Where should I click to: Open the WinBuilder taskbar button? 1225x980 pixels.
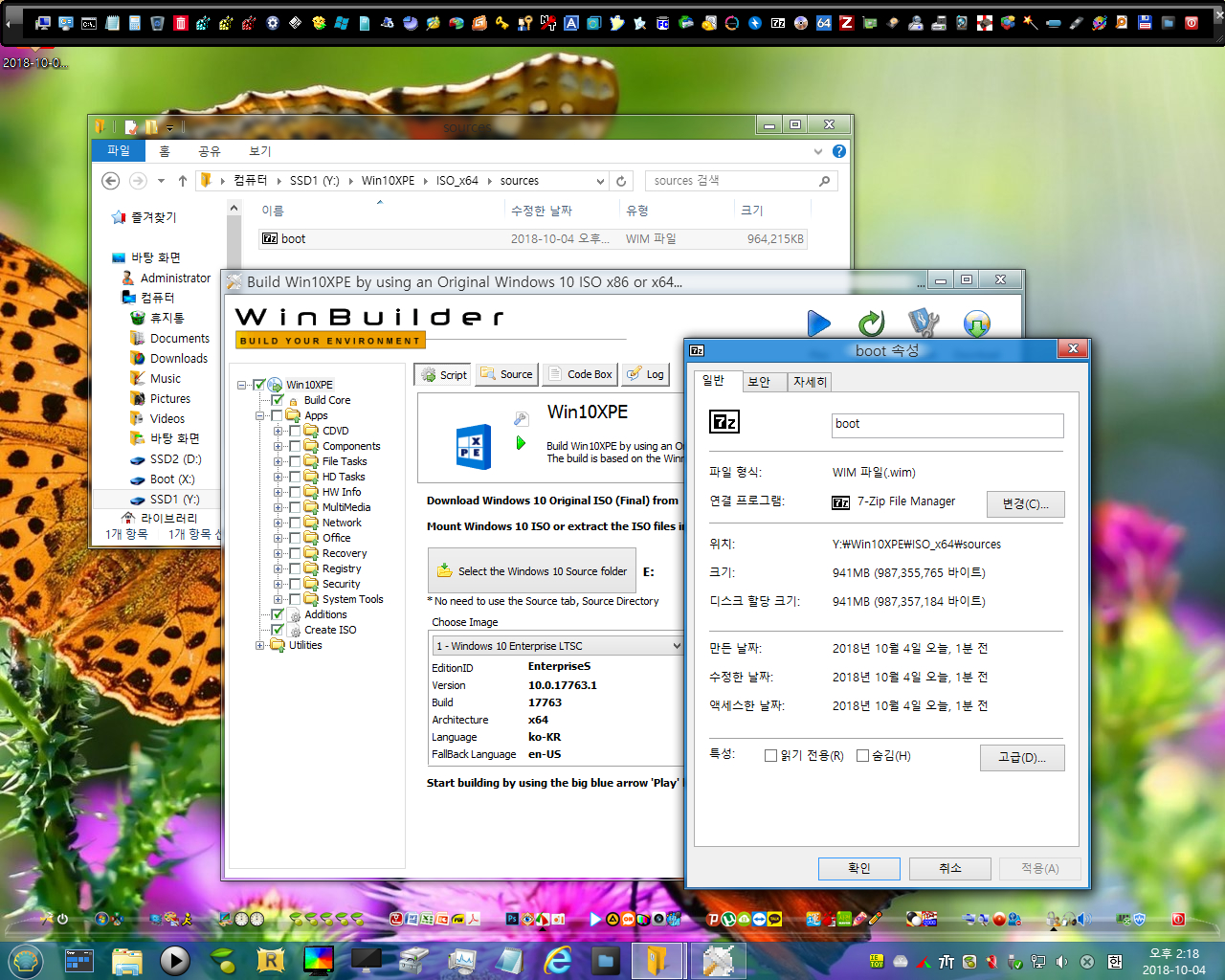(718, 960)
